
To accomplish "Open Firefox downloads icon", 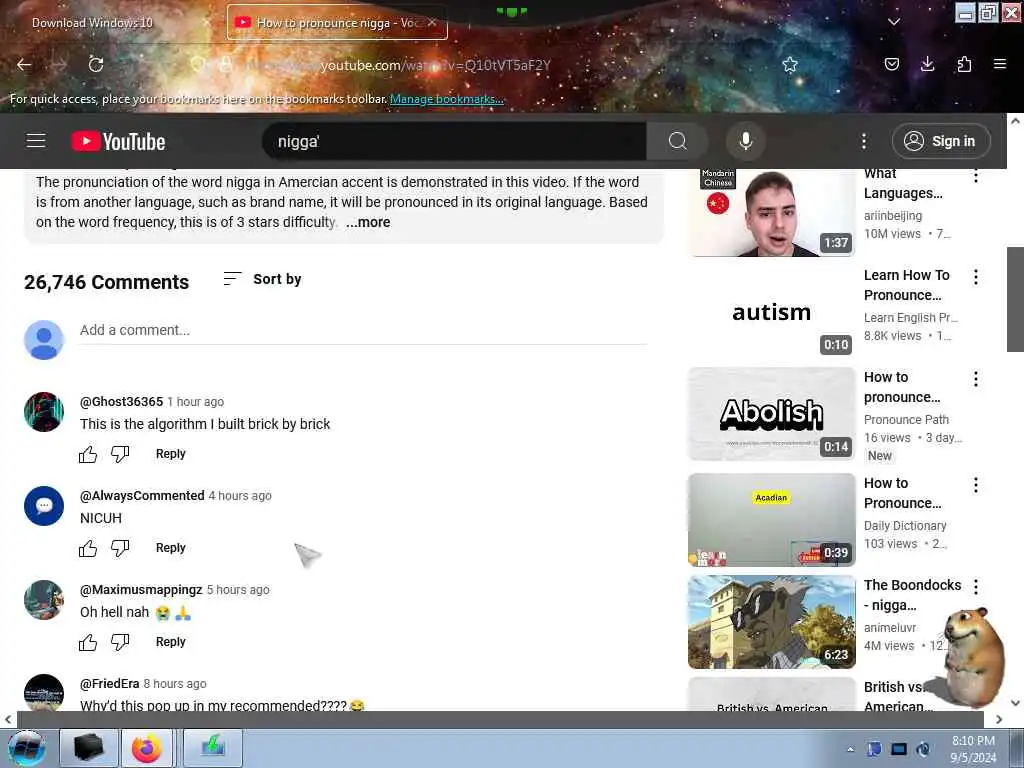I will pos(927,64).
